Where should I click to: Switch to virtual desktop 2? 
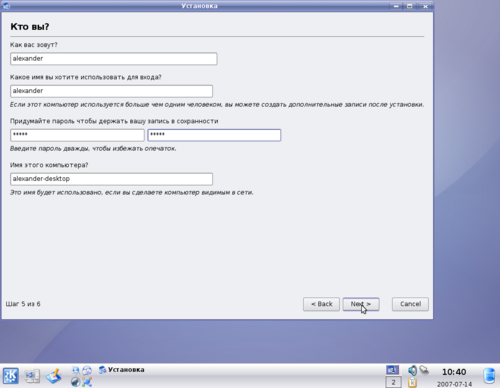tap(393, 382)
